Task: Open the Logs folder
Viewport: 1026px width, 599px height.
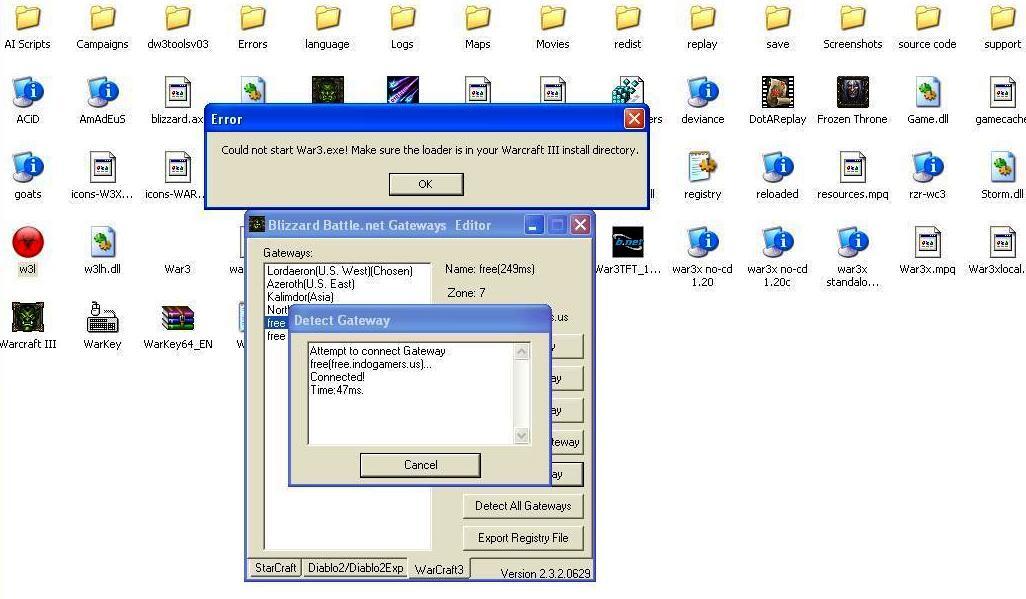Action: tap(402, 18)
